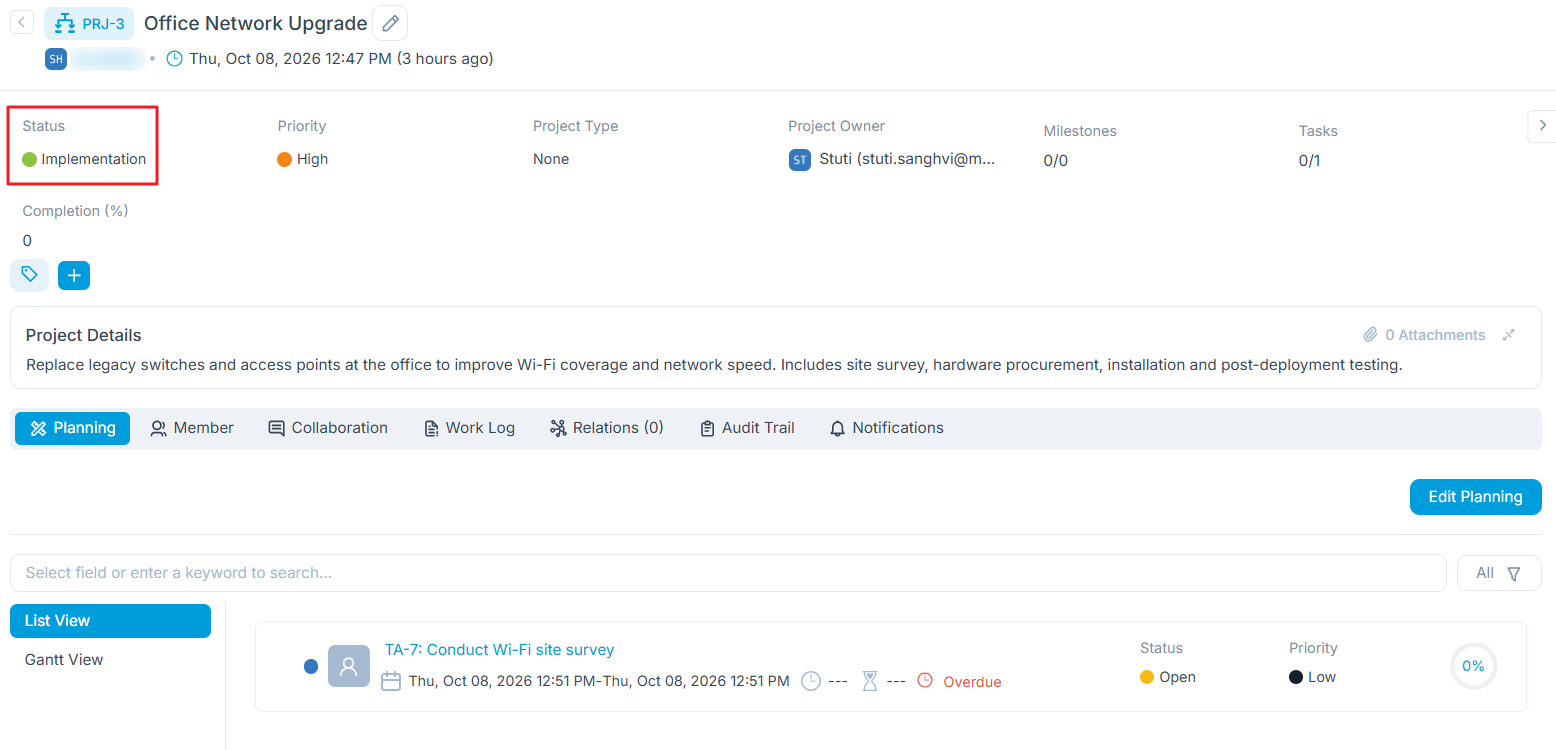This screenshot has width=1556, height=750.
Task: Click the paperclip attachments icon
Action: pos(1370,335)
